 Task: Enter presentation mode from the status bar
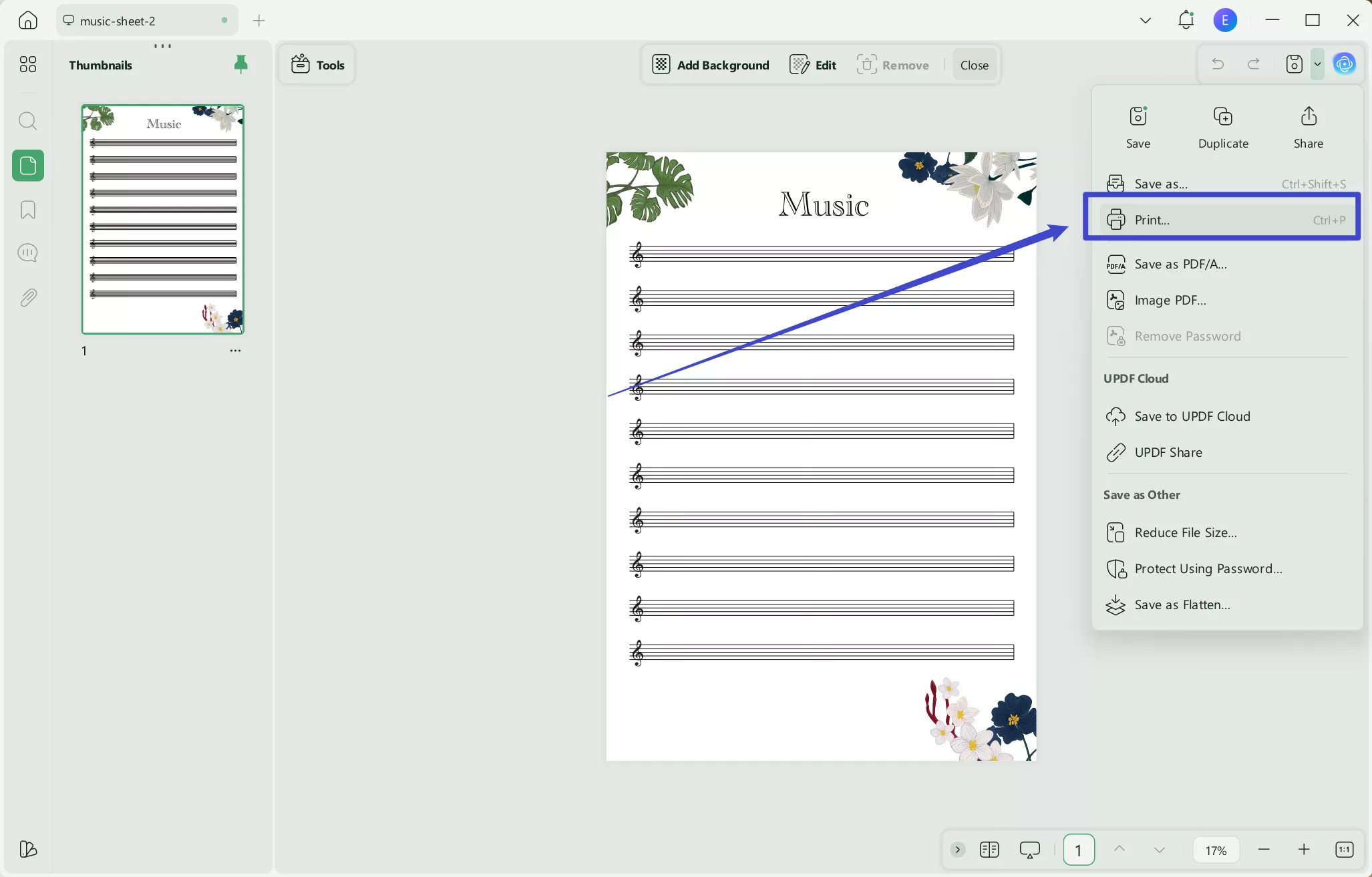(1029, 850)
